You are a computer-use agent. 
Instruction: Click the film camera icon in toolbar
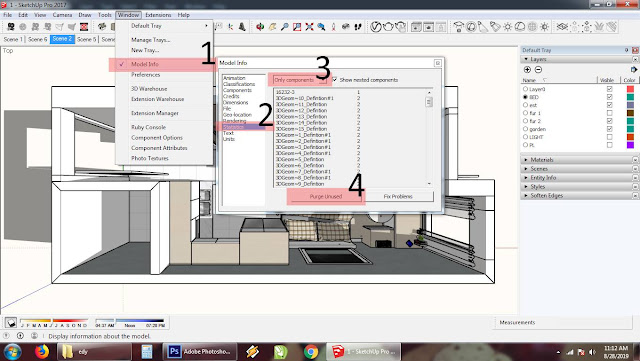coord(11,27)
